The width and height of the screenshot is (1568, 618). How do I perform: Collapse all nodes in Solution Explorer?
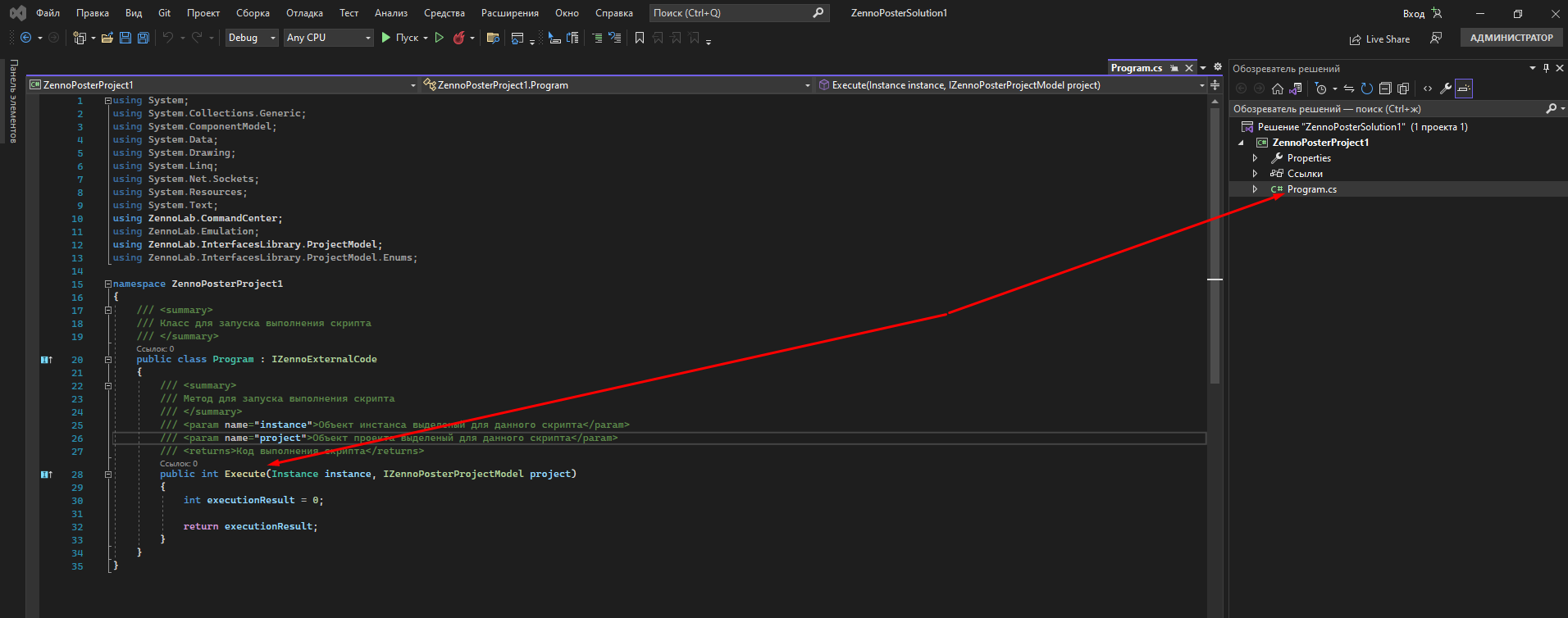click(1385, 89)
